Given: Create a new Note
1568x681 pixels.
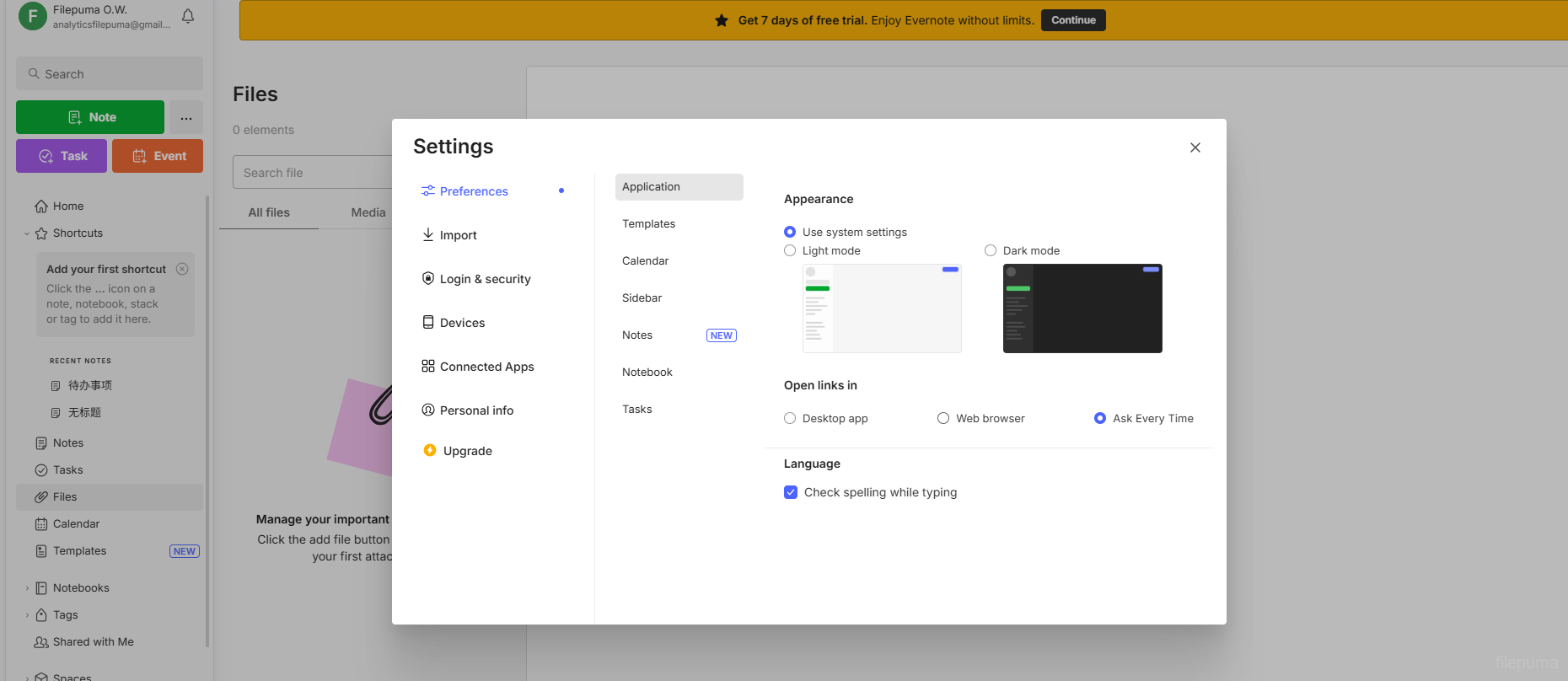Looking at the screenshot, I should click(90, 117).
